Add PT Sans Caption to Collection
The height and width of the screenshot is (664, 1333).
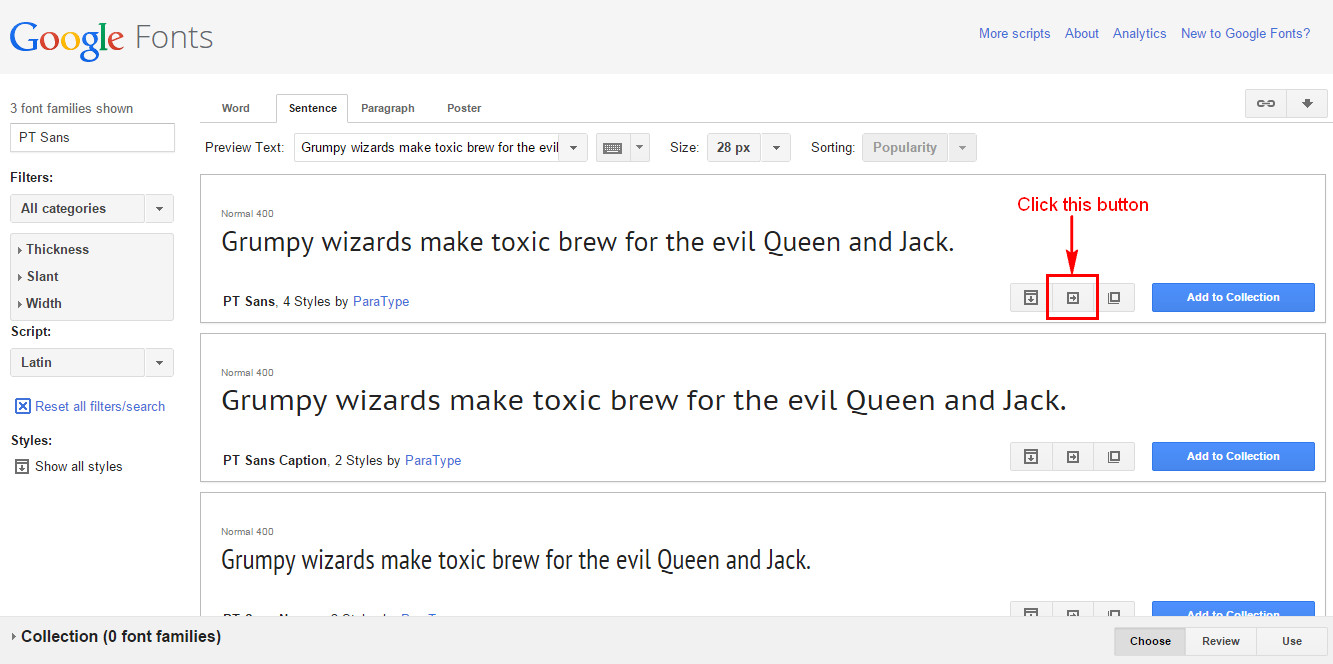click(x=1233, y=457)
